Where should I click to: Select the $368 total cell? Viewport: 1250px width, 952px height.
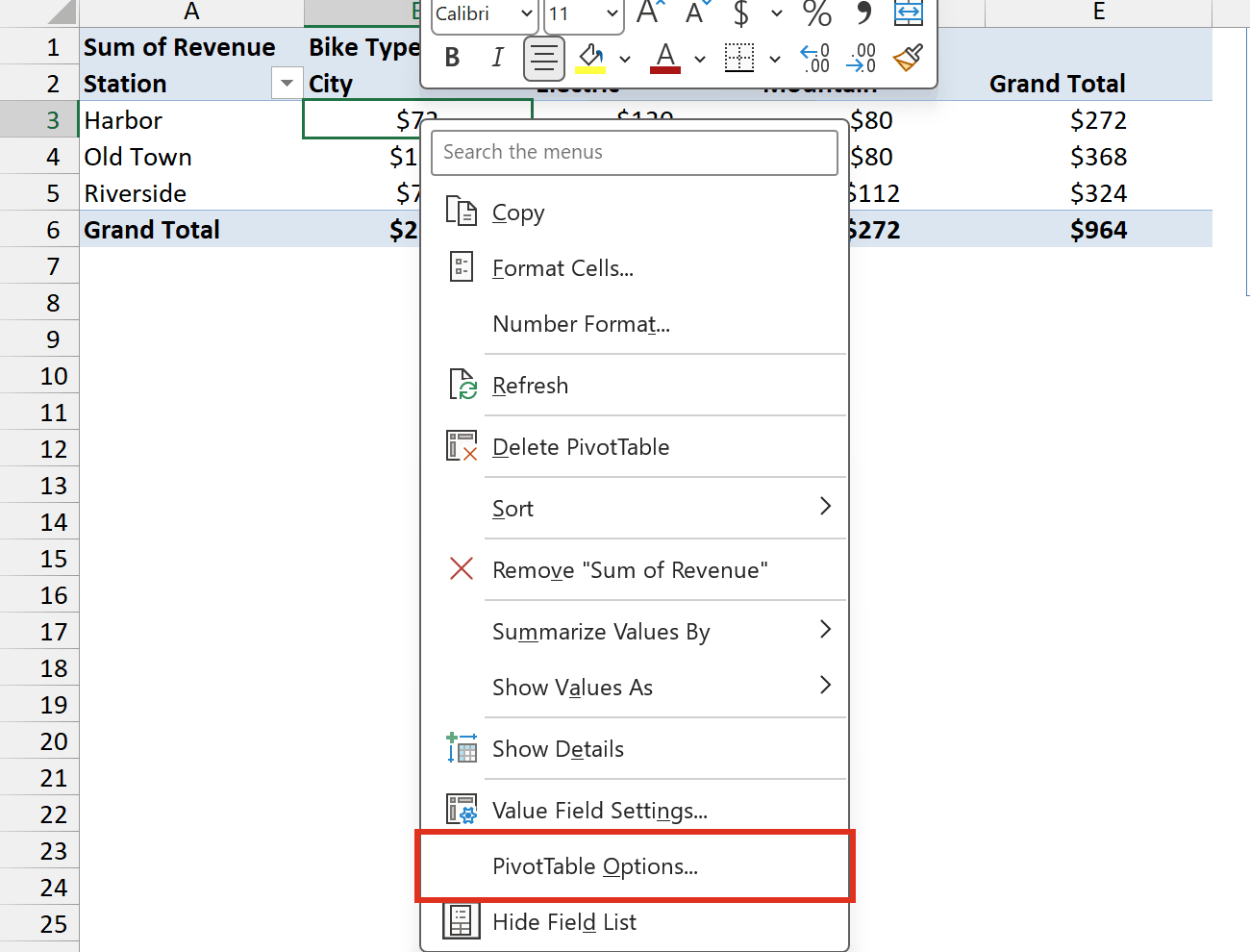click(x=1098, y=157)
